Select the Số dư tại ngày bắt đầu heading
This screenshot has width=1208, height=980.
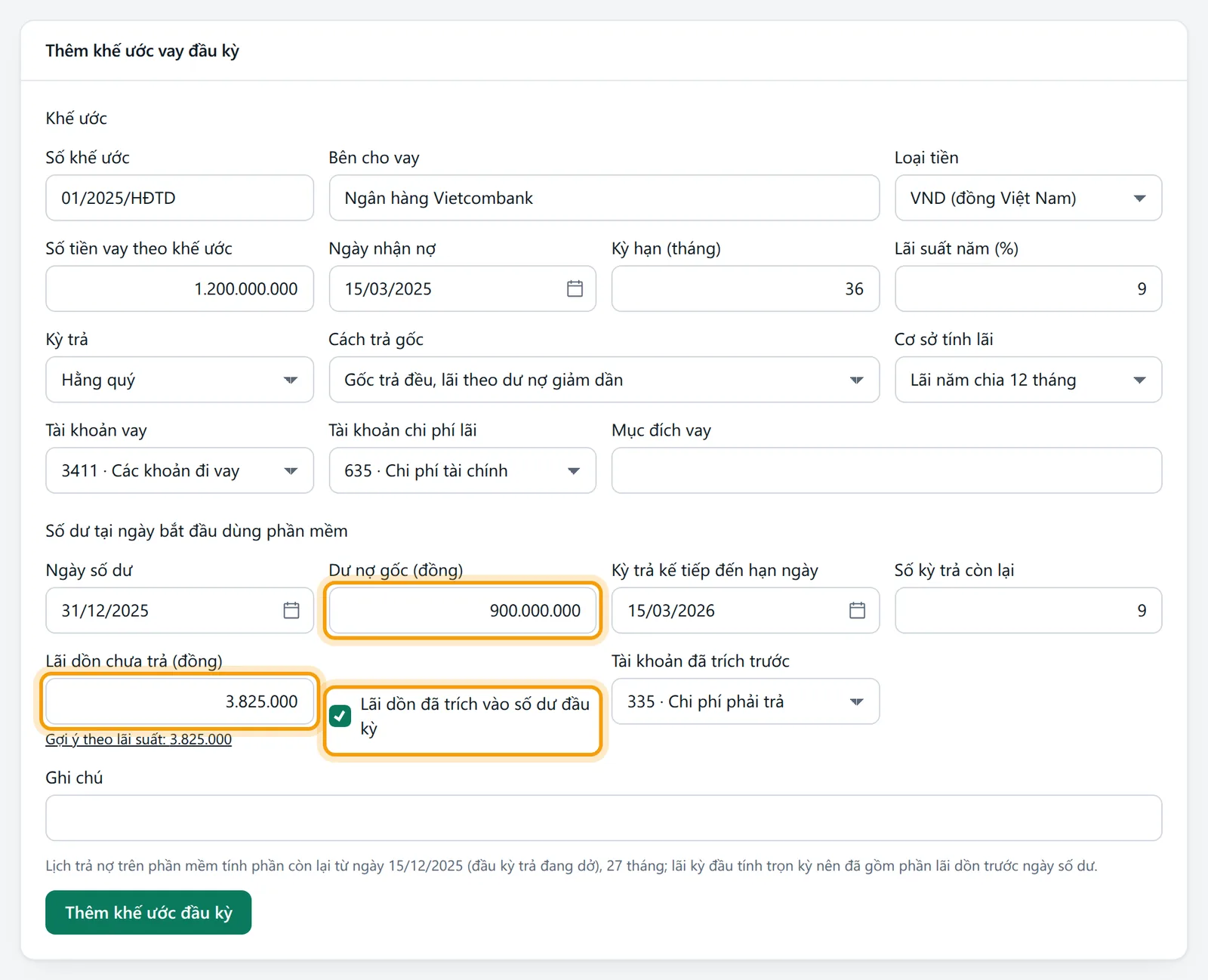(x=196, y=531)
